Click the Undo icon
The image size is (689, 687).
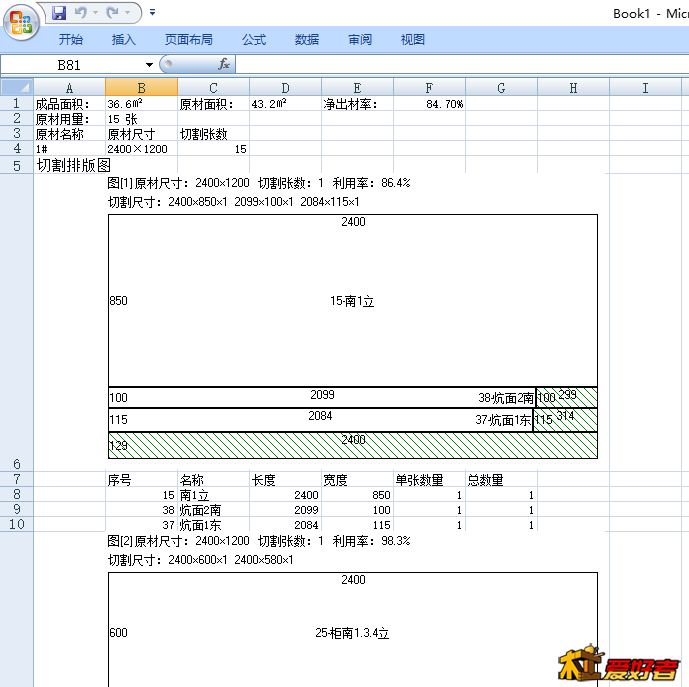(x=81, y=13)
